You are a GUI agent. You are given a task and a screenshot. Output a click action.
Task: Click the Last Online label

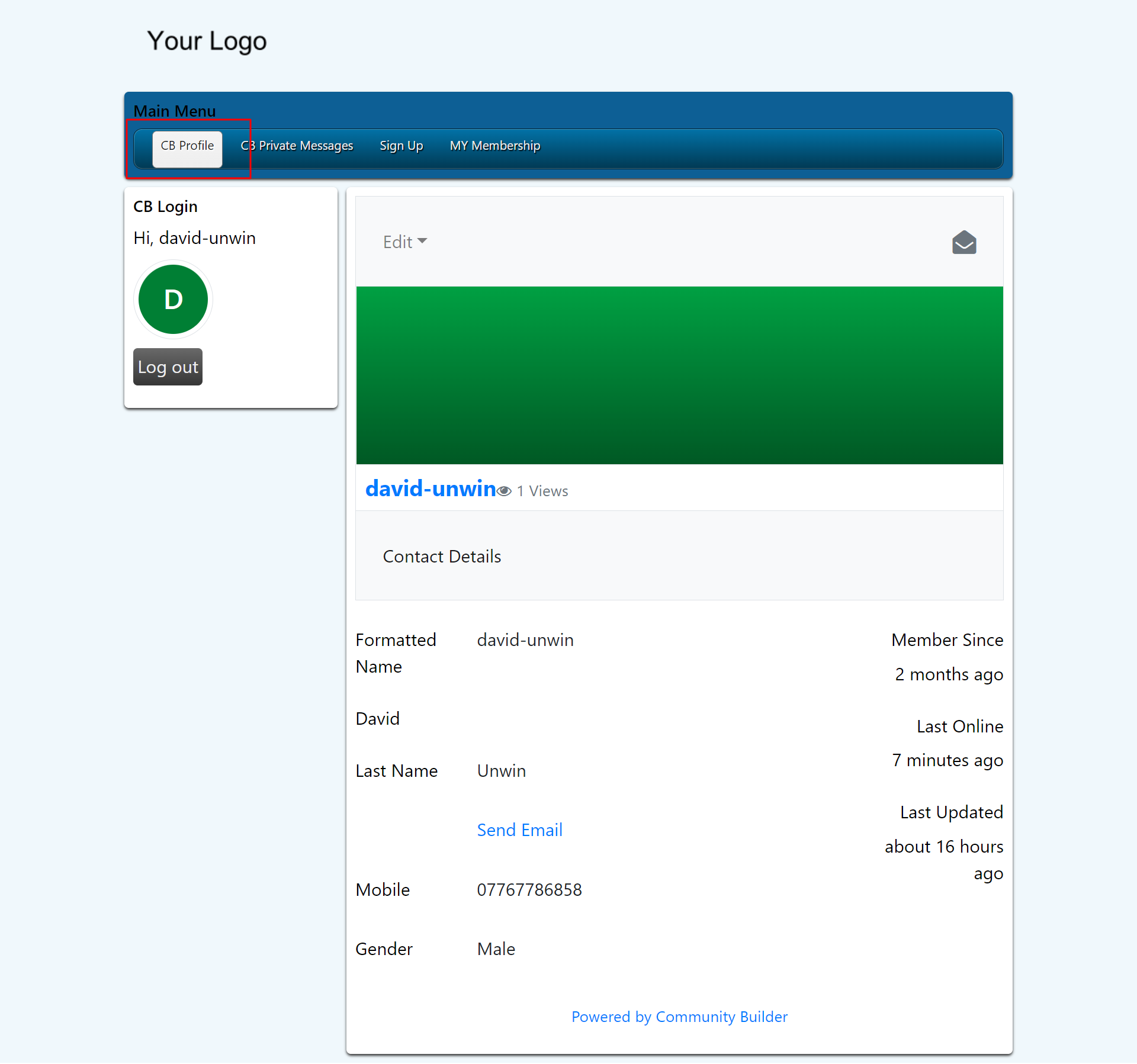pos(960,727)
